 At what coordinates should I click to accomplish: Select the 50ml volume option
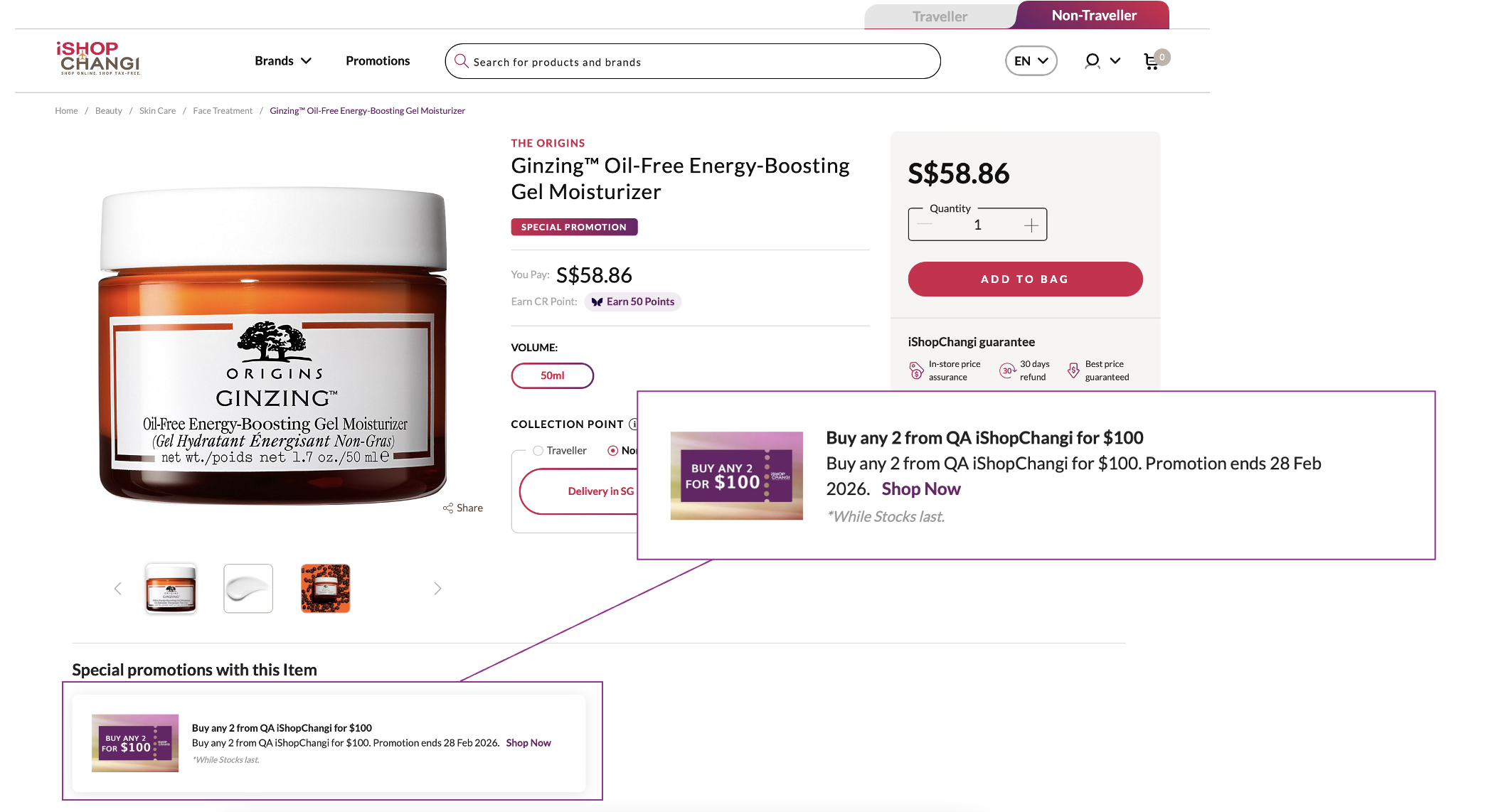tap(552, 375)
